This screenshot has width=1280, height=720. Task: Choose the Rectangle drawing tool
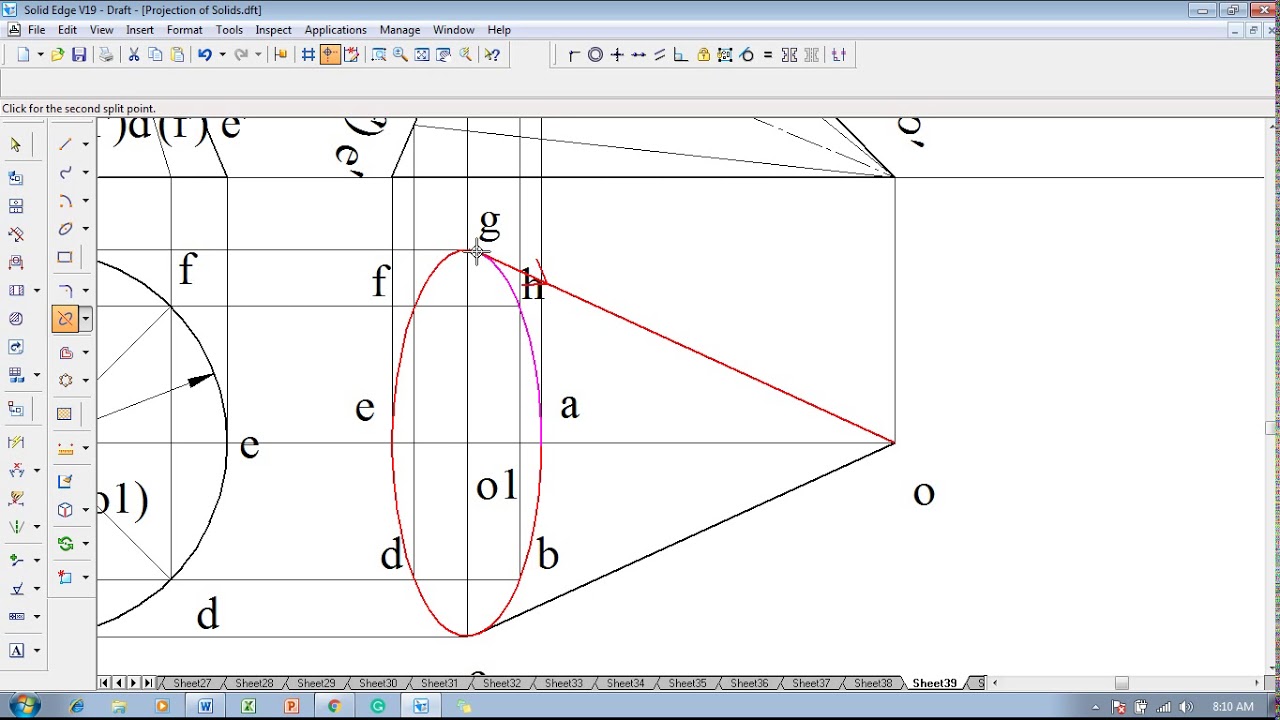tap(65, 257)
